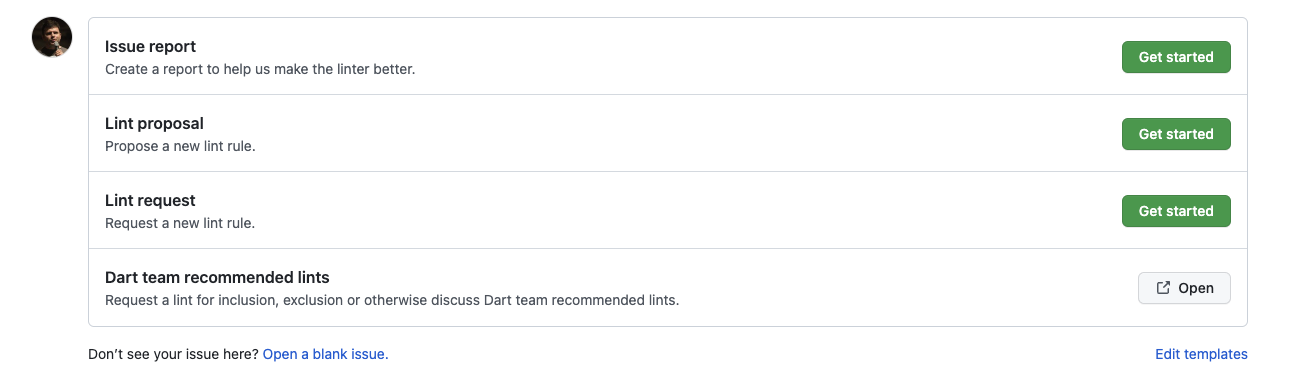The width and height of the screenshot is (1292, 387).
Task: Choose the Lint proposal template row
Action: click(x=668, y=134)
